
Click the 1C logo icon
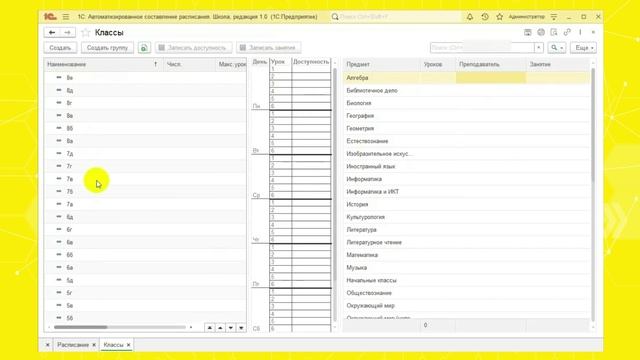[x=50, y=17]
